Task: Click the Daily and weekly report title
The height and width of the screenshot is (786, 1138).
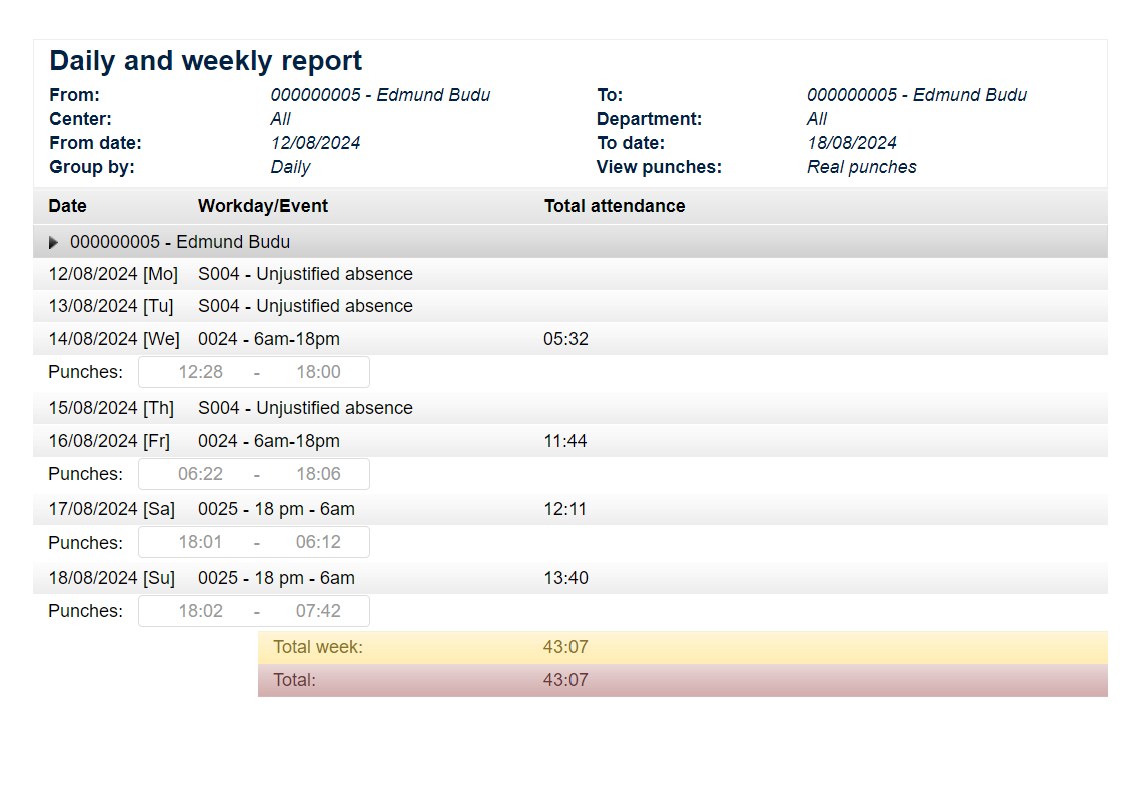Action: (205, 61)
